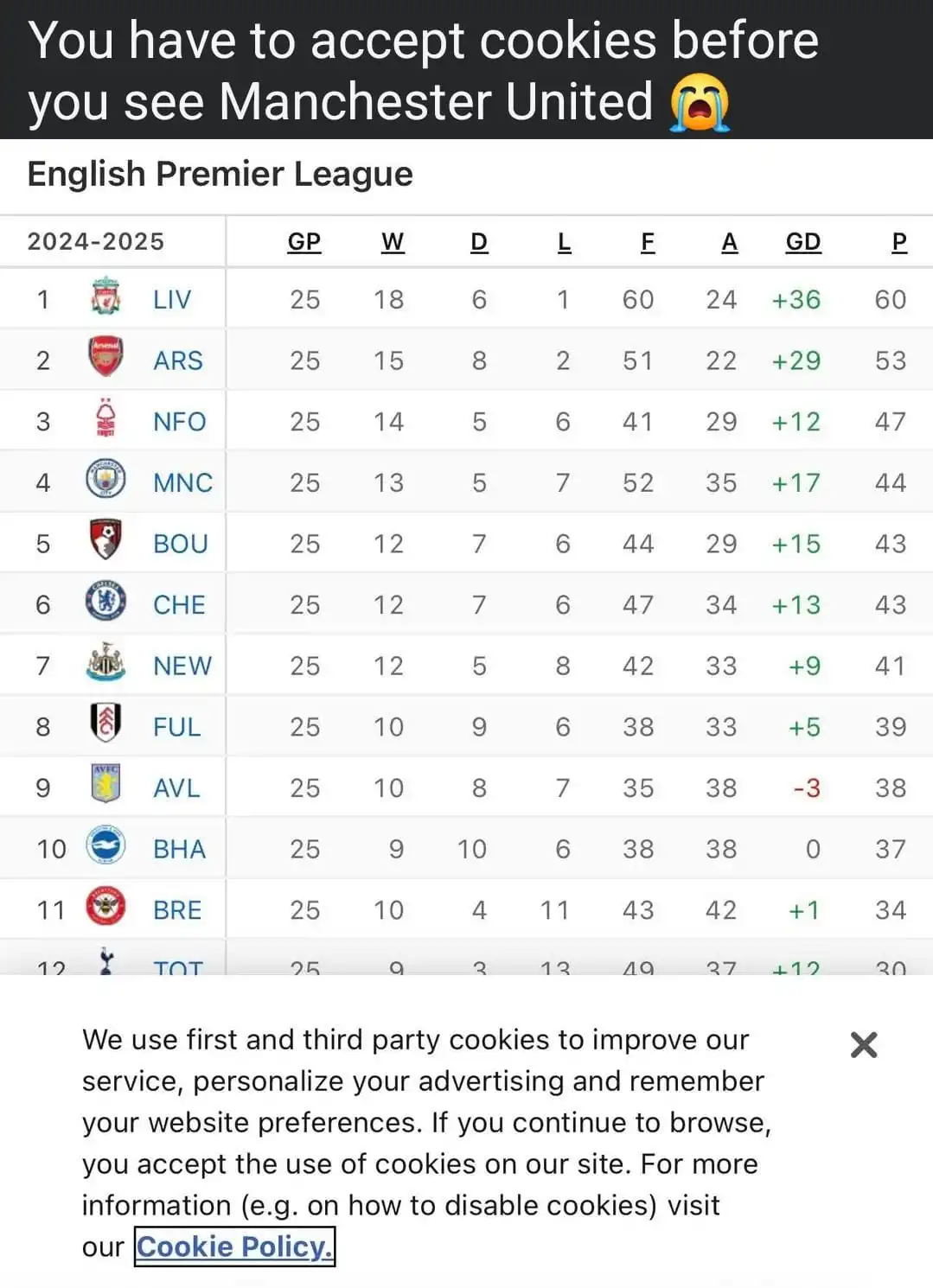Screen dimensions: 933x1288
Task: Open the BRE team link
Action: pos(177,909)
